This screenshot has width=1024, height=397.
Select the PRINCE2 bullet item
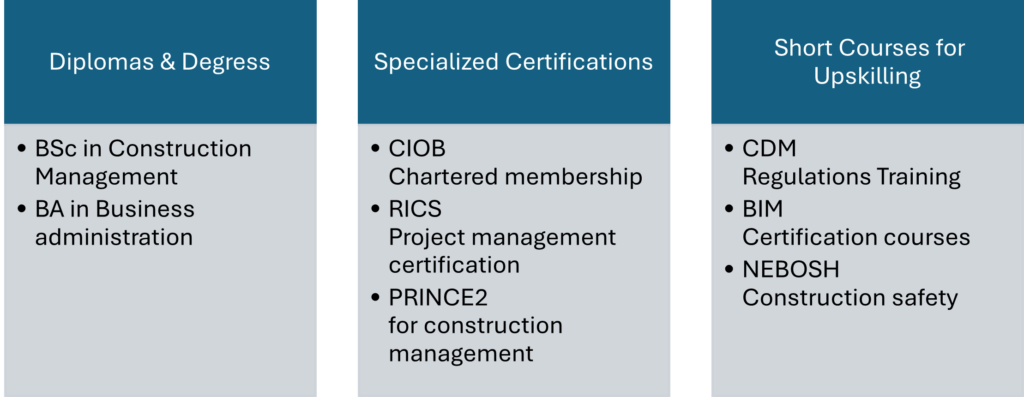(x=438, y=298)
